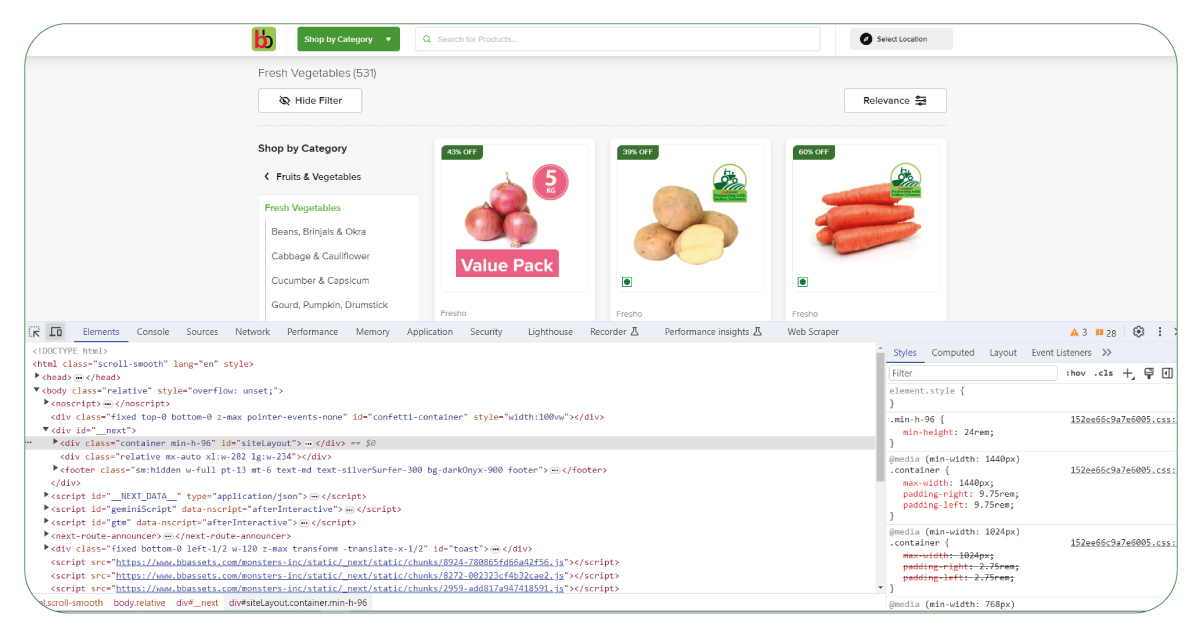1203x634 pixels.
Task: Switch to the Lighthouse tab
Action: pyautogui.click(x=551, y=332)
